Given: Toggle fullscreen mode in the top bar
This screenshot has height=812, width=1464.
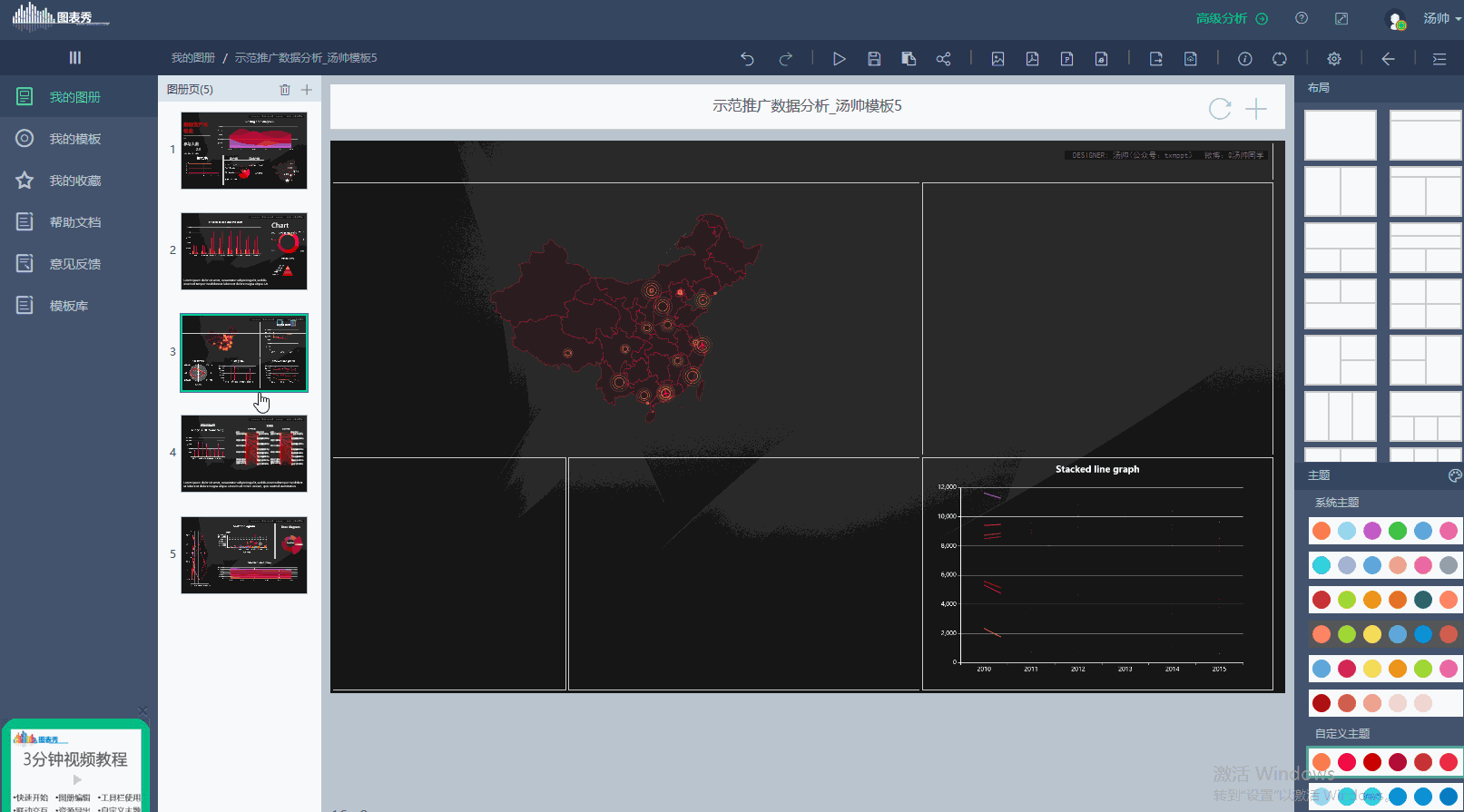Looking at the screenshot, I should pos(1341,18).
